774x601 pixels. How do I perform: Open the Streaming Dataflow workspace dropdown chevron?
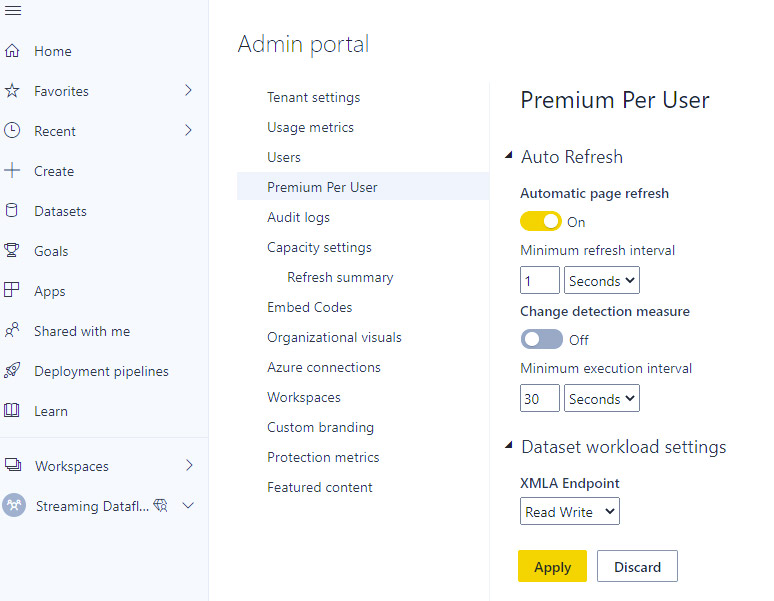(188, 505)
